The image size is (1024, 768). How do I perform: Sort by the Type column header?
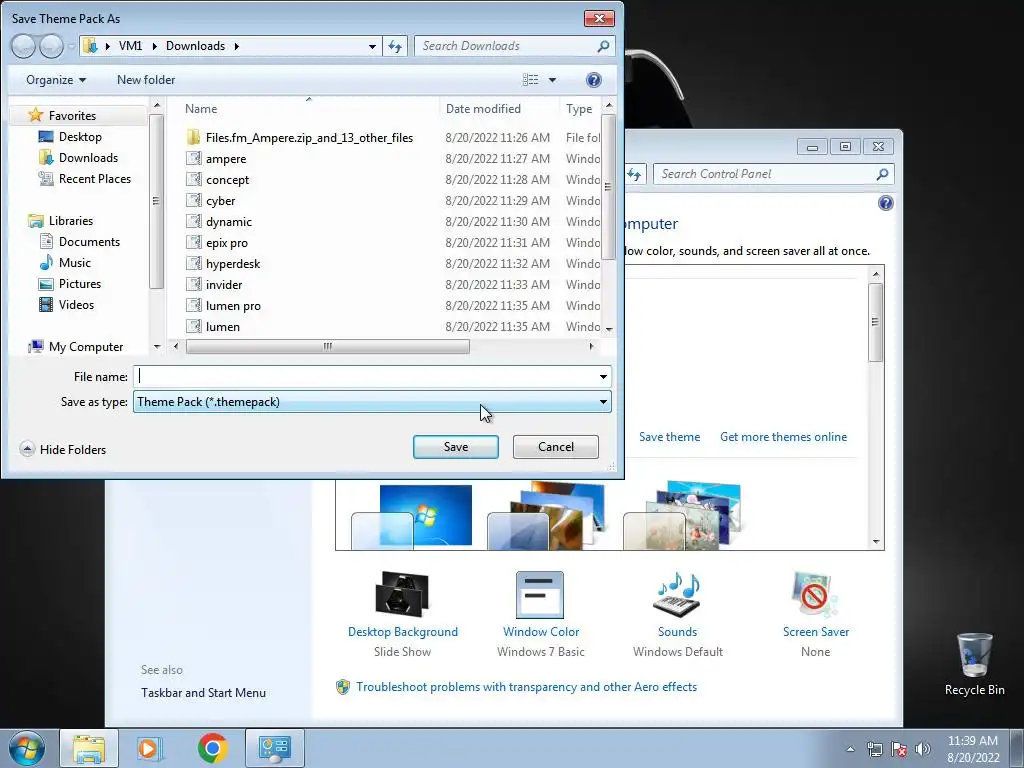pyautogui.click(x=579, y=109)
